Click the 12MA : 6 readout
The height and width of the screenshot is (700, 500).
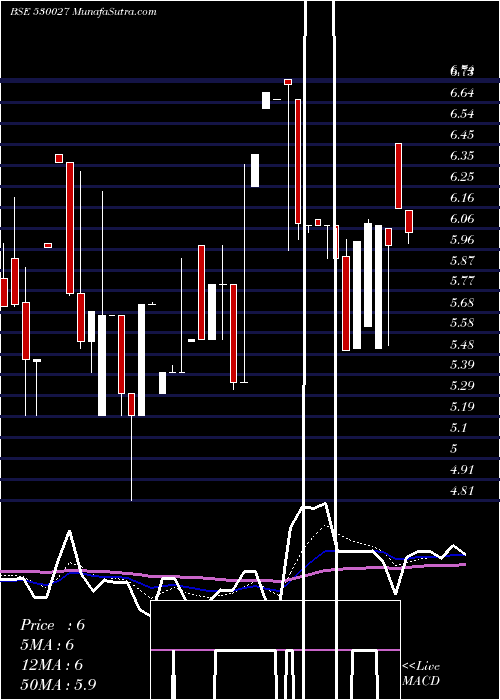coord(52,665)
